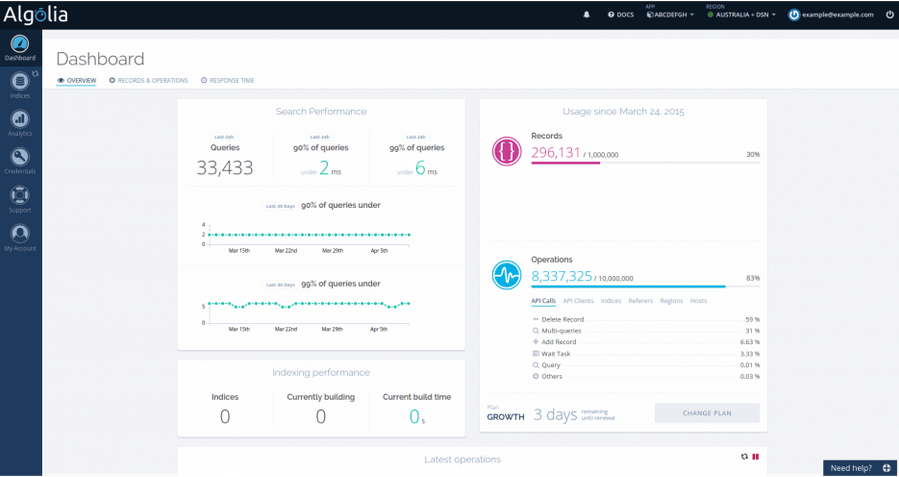The height and width of the screenshot is (477, 899).
Task: Open the Indices section in sidebar
Action: tap(20, 84)
